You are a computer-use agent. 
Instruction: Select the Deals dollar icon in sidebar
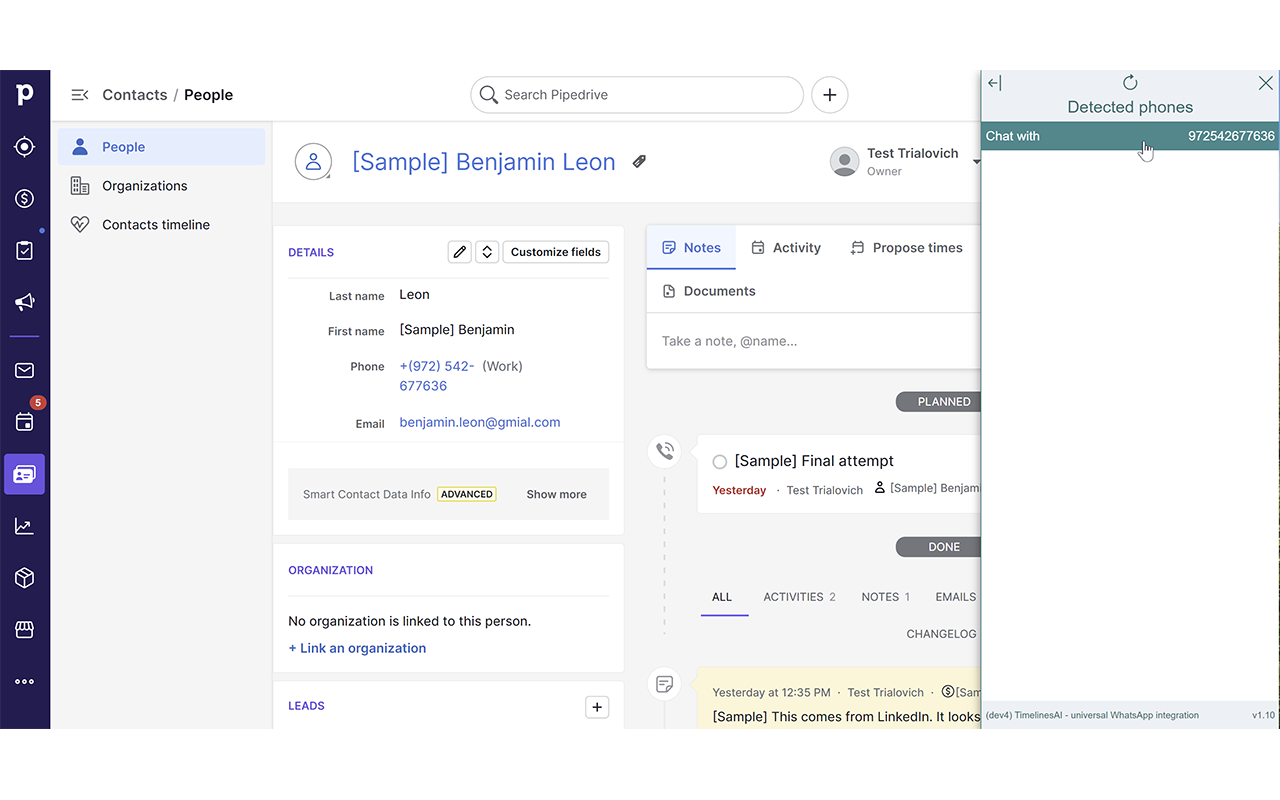(24, 198)
